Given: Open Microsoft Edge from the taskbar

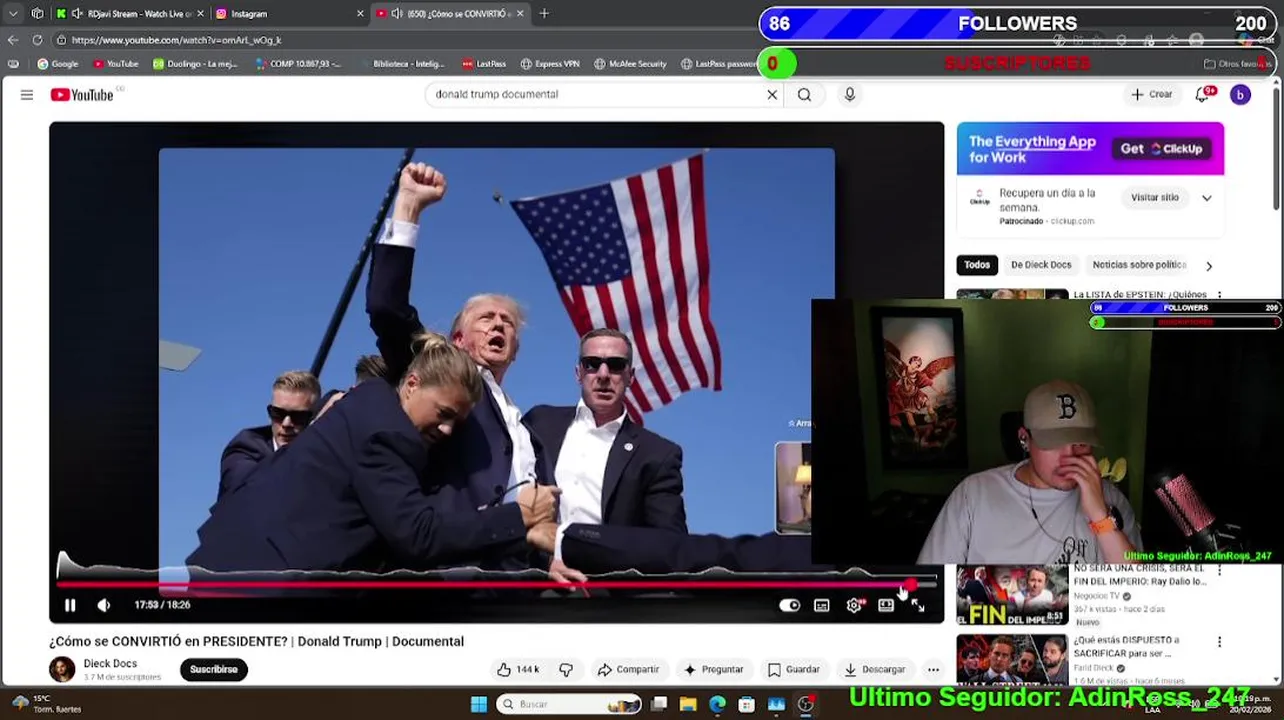Looking at the screenshot, I should [x=717, y=704].
